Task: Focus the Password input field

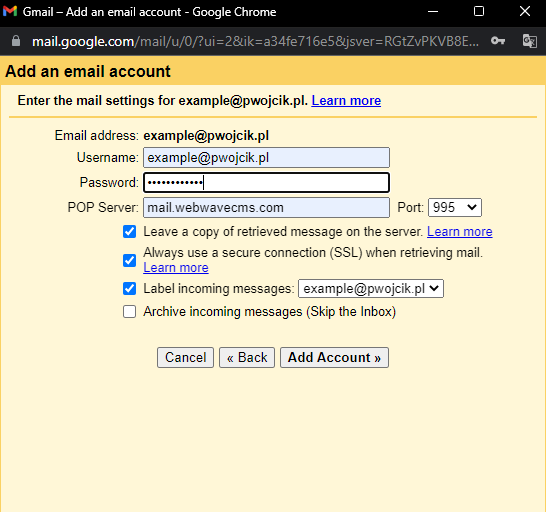Action: [x=266, y=183]
